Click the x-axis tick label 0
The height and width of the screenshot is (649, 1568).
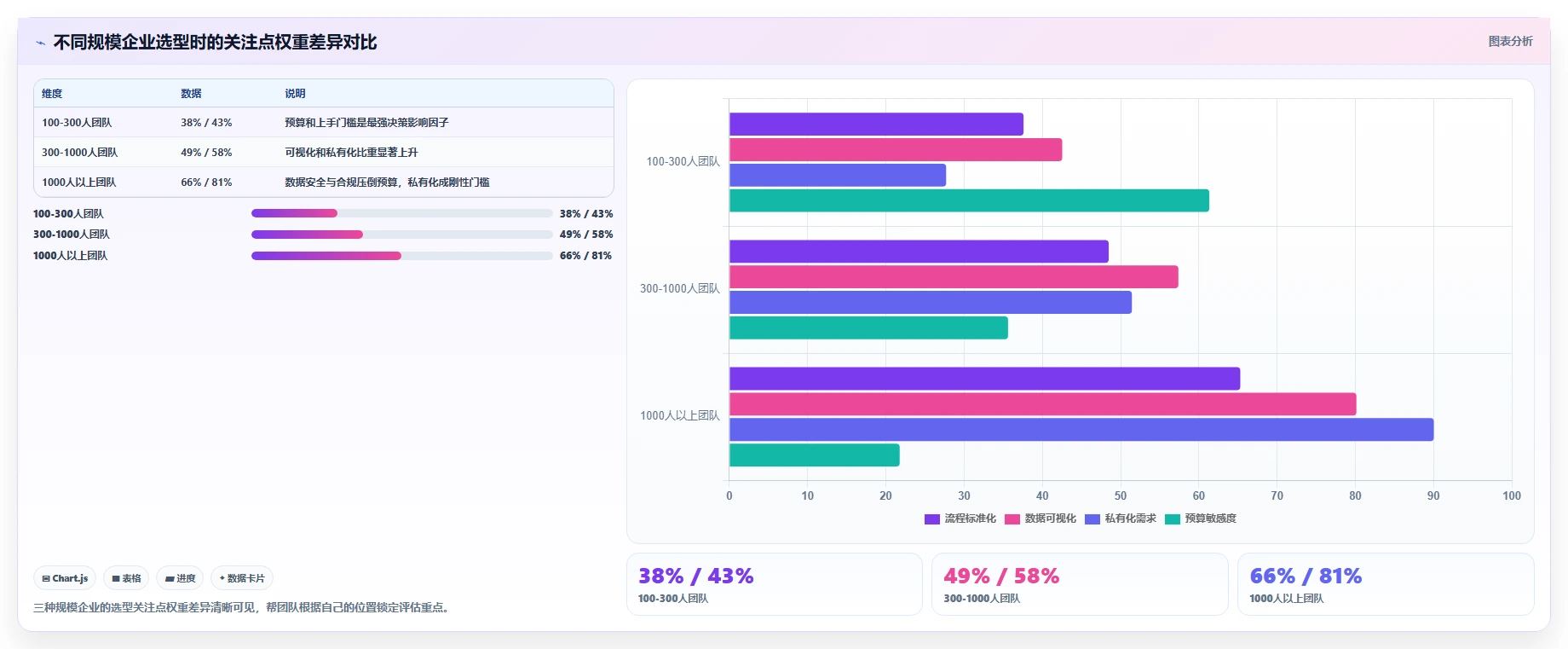pyautogui.click(x=729, y=496)
